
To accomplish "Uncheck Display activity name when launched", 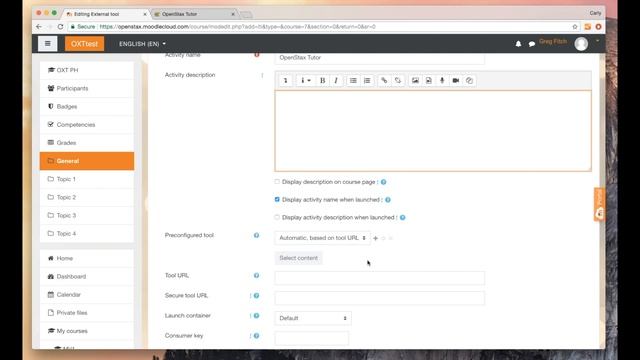I will tap(277, 200).
